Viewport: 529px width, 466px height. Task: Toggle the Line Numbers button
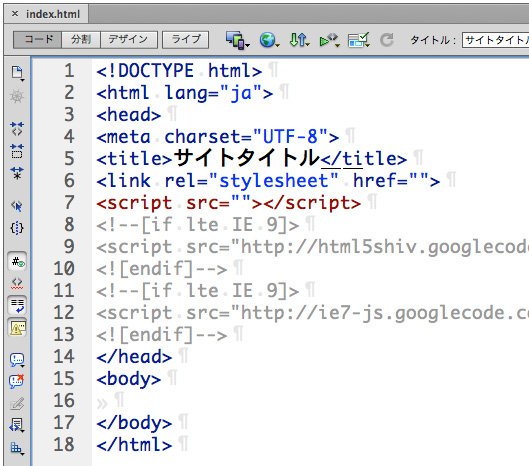point(17,261)
